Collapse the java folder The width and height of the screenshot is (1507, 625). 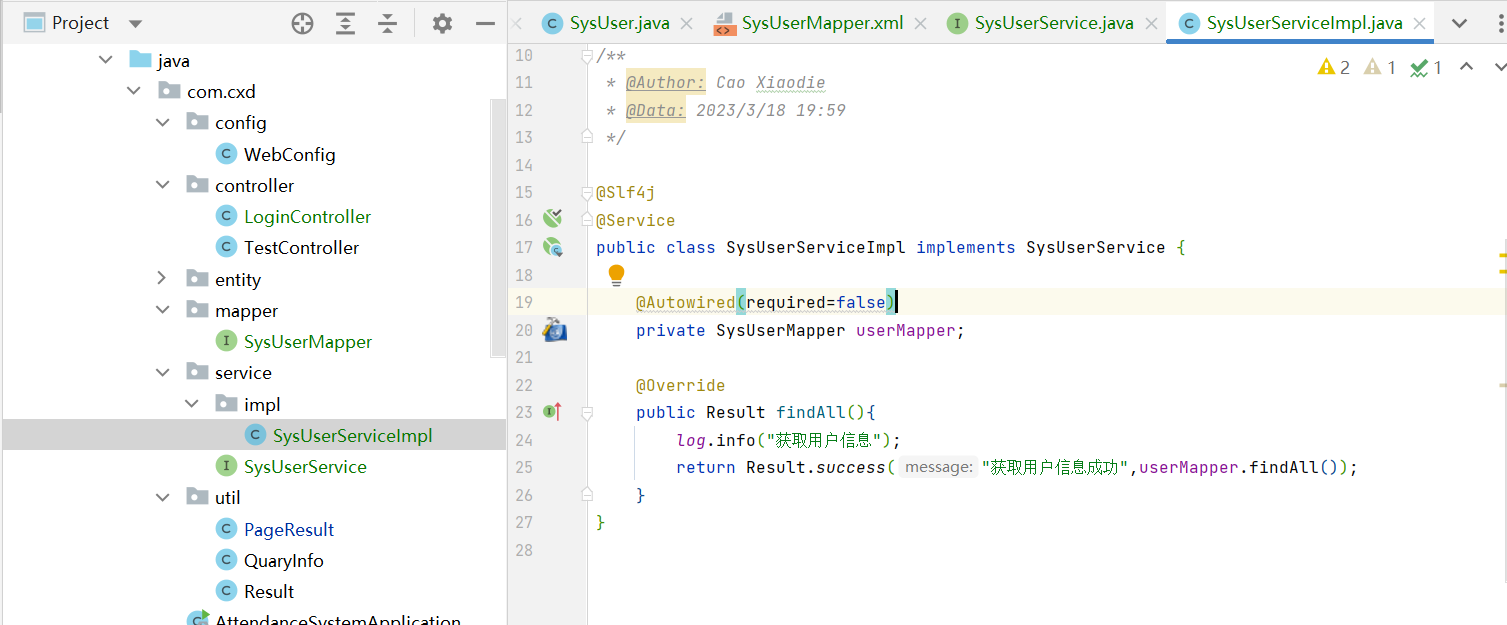[106, 60]
